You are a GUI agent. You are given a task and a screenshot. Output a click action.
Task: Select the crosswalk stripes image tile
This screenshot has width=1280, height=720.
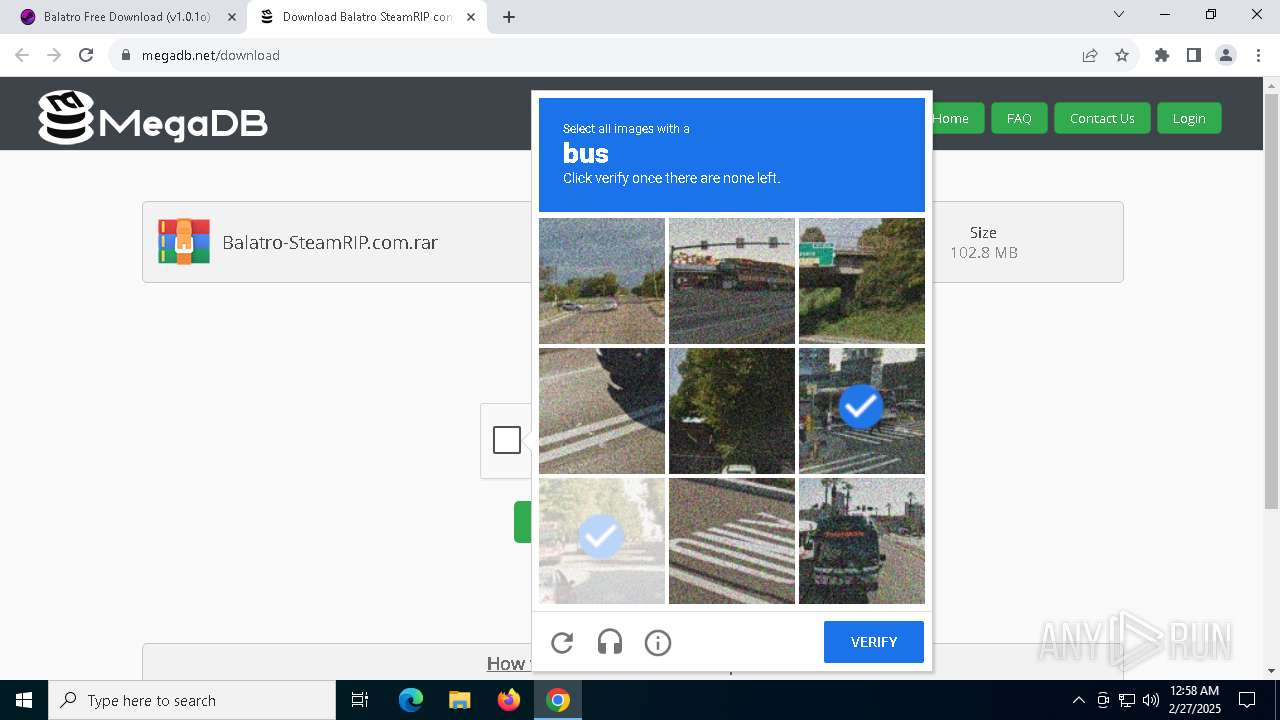(x=732, y=541)
